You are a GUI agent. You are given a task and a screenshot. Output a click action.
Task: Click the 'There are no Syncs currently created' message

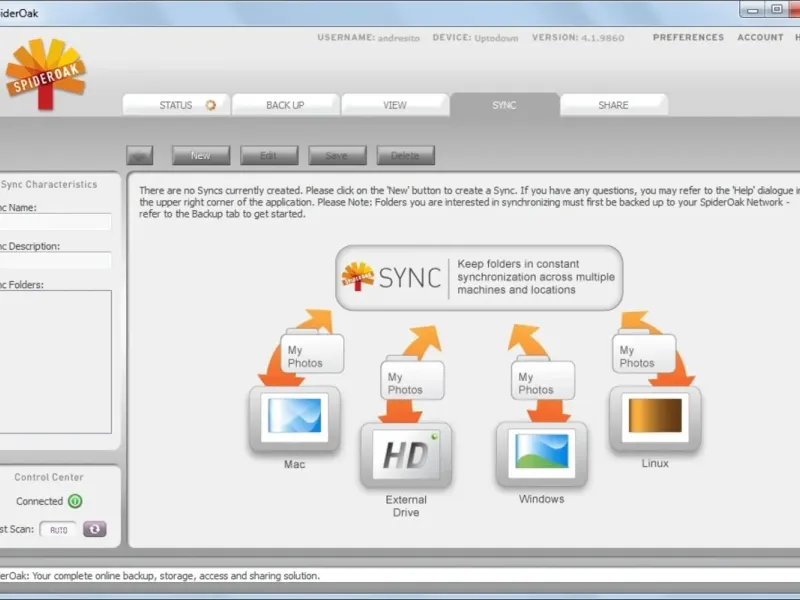click(467, 202)
